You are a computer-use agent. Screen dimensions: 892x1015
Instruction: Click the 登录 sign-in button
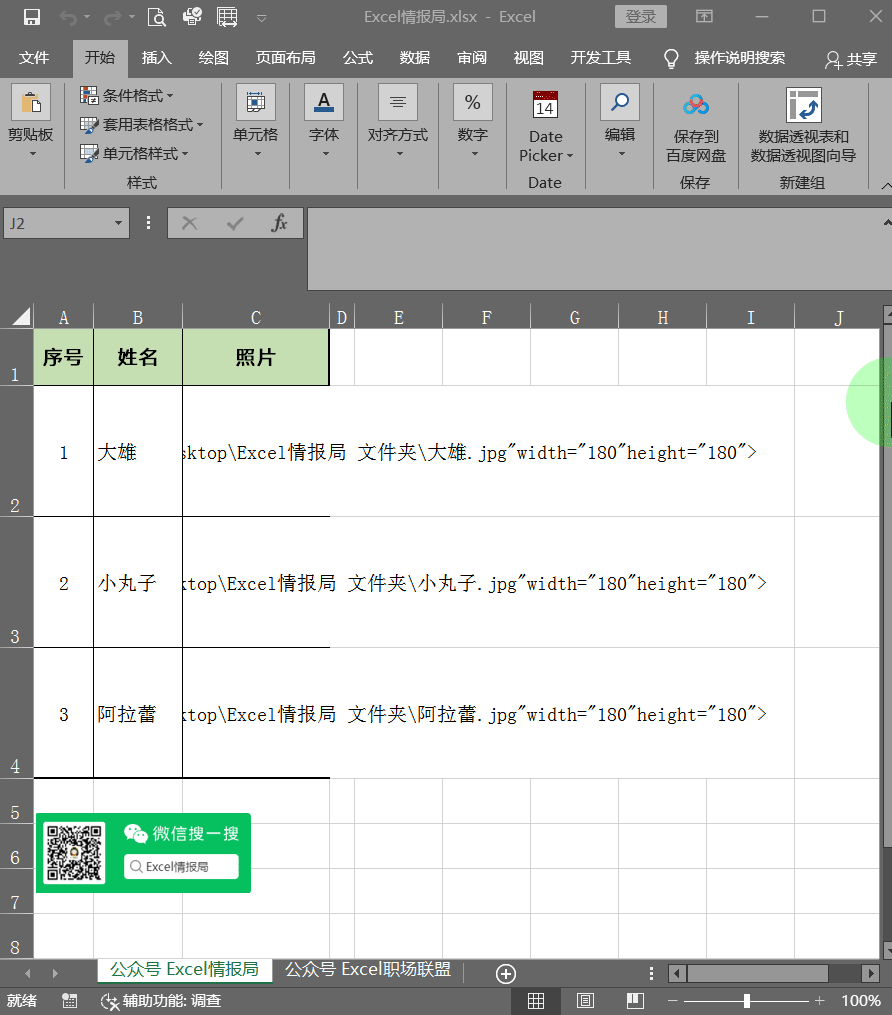tap(641, 17)
